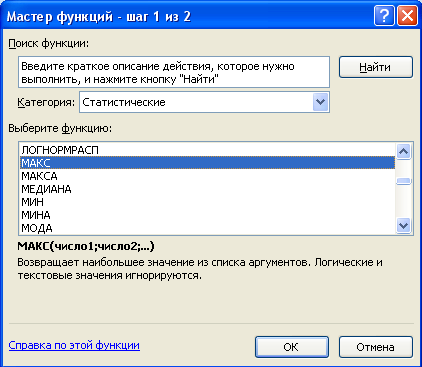Confirm with the OK button
The height and width of the screenshot is (367, 422).
click(x=292, y=347)
